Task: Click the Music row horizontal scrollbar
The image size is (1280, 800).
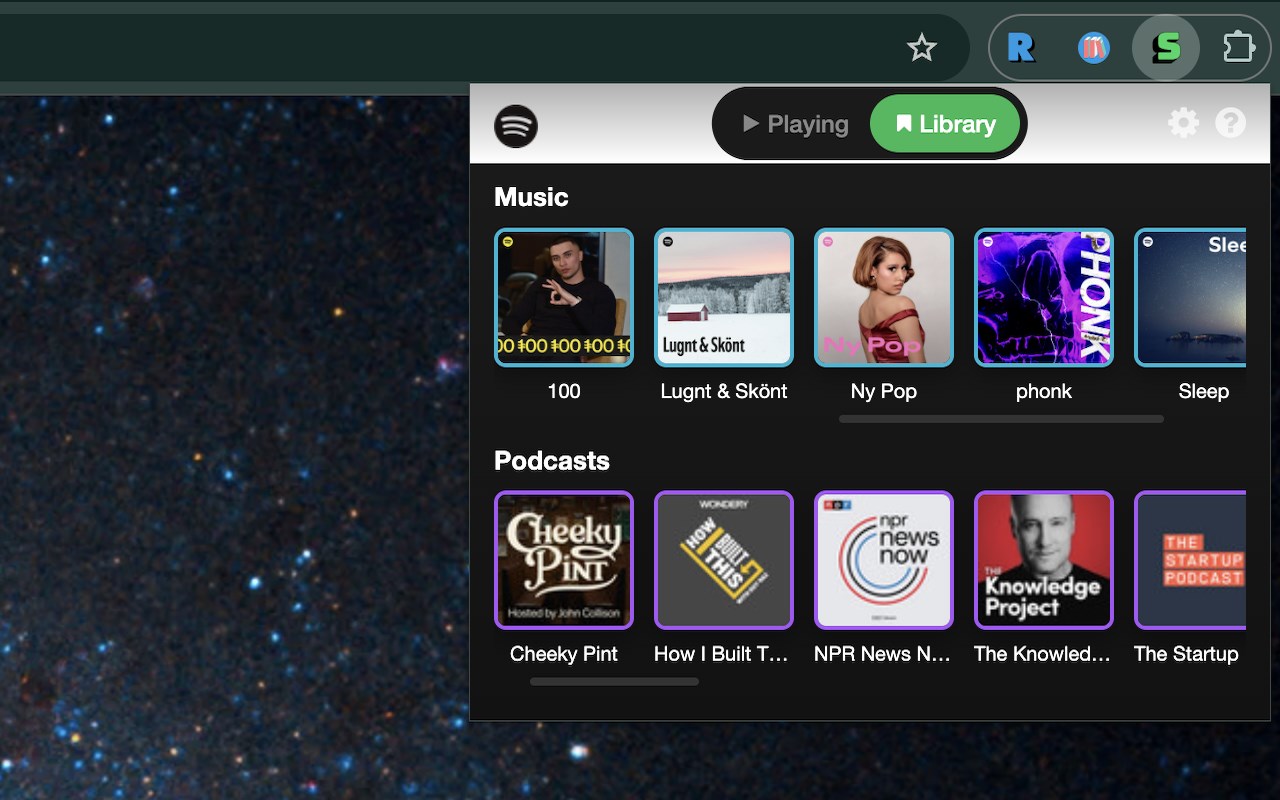Action: tap(1002, 419)
